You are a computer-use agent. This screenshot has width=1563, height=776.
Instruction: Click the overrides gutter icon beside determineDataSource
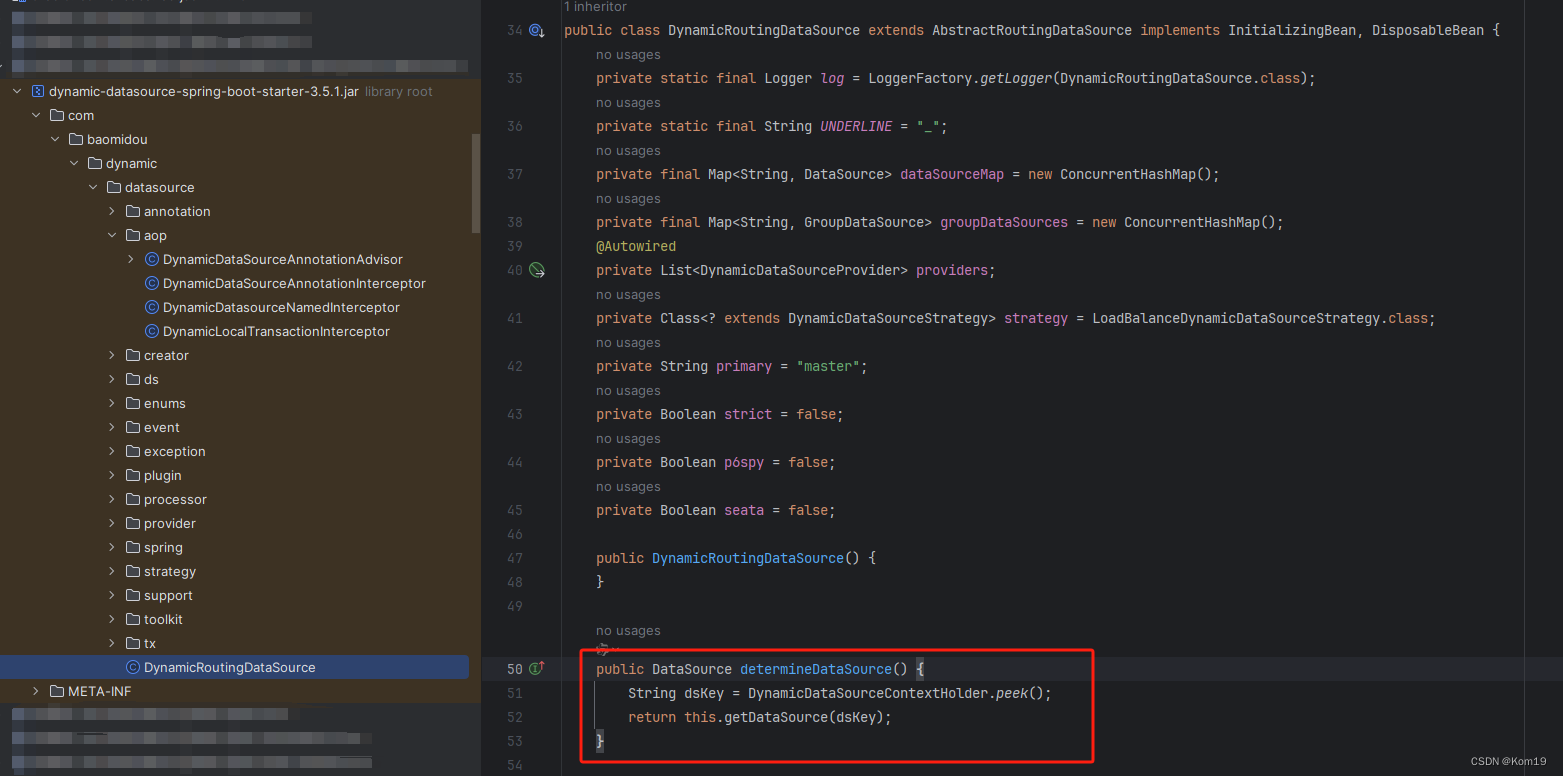coord(537,668)
